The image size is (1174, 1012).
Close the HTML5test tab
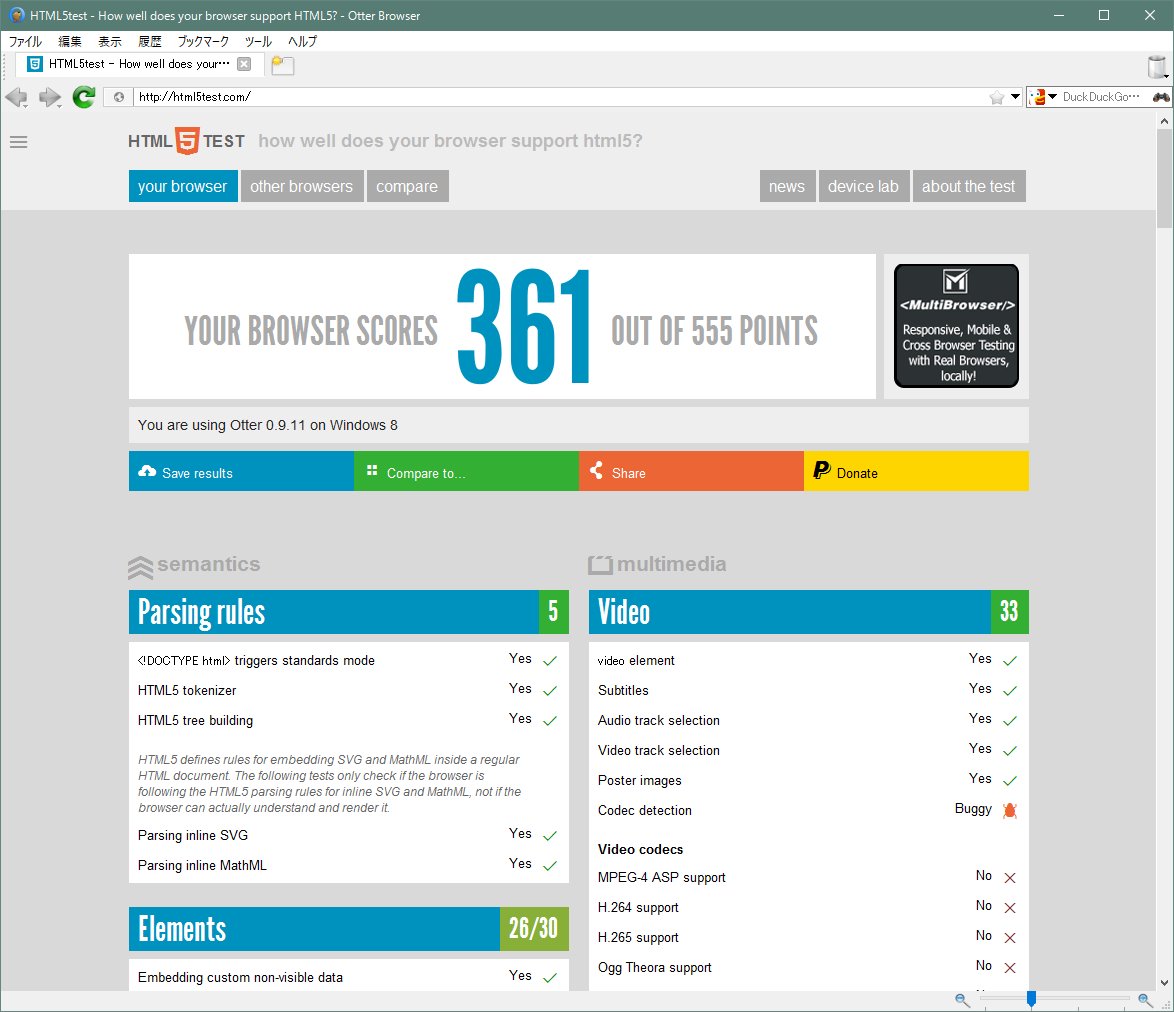pos(243,64)
